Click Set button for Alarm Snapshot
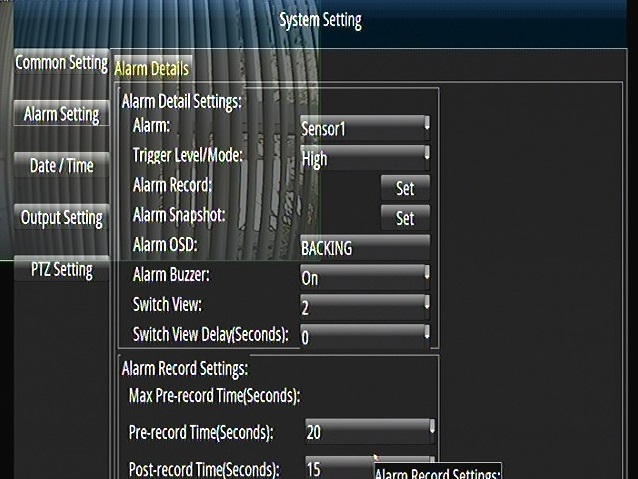The image size is (638, 479). 405,218
